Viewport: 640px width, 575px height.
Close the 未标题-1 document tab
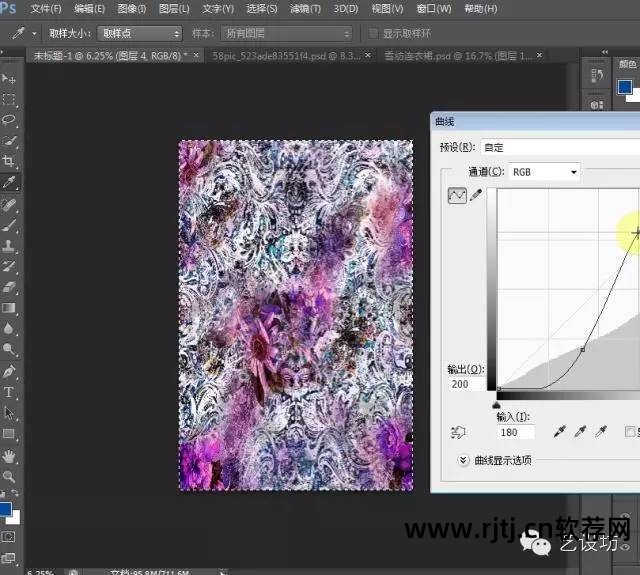pyautogui.click(x=196, y=55)
